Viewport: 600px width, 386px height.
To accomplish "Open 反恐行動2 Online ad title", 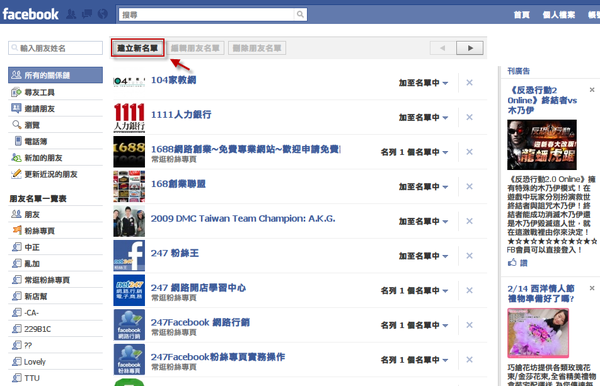I will (542, 100).
